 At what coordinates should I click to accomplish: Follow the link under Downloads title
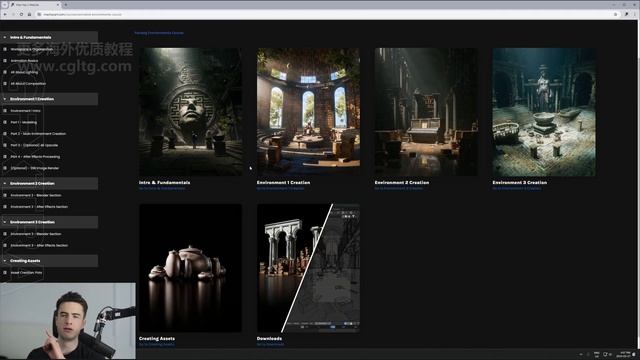pyautogui.click(x=271, y=344)
